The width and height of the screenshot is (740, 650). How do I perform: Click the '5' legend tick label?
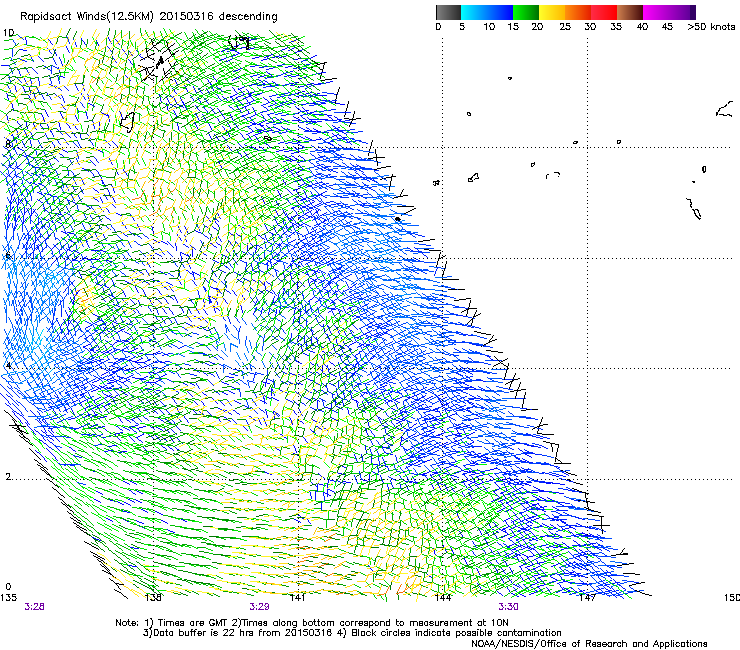(x=462, y=27)
